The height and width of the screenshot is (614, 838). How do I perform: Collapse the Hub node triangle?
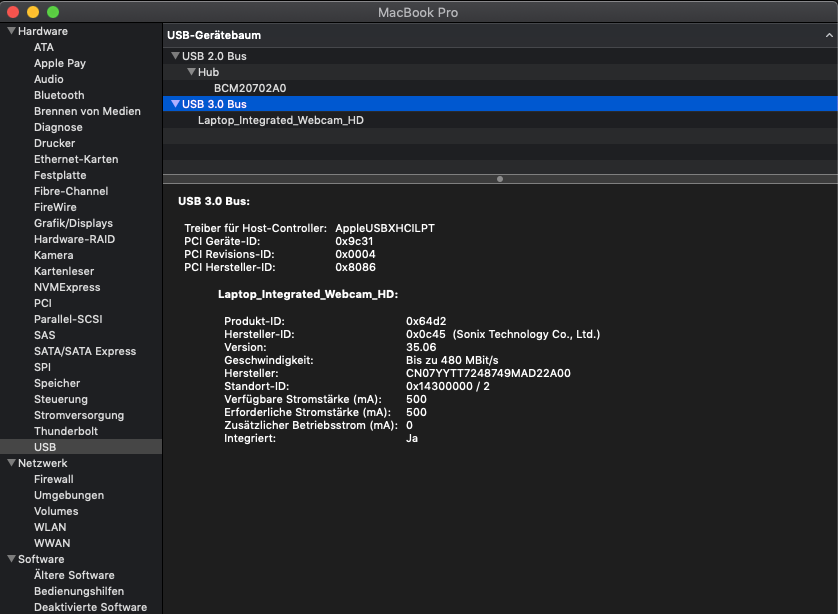[190, 72]
